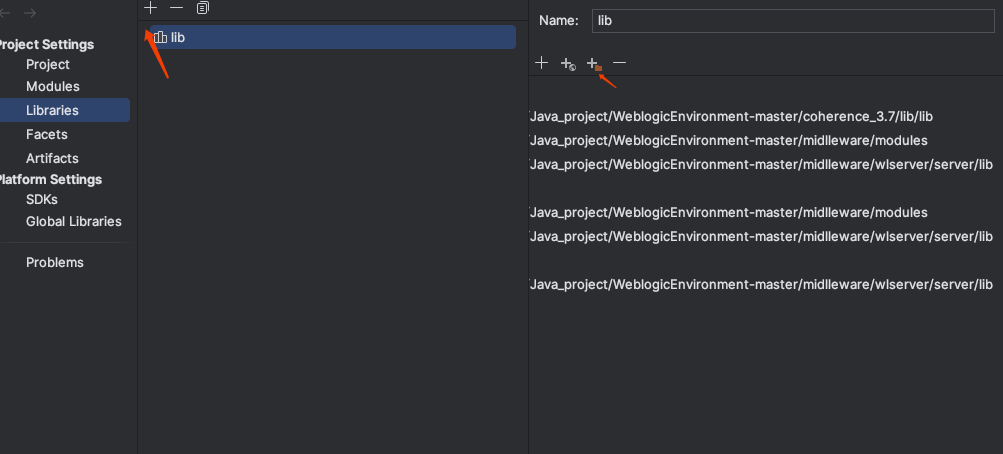Remove selected root with minus icon

[620, 63]
